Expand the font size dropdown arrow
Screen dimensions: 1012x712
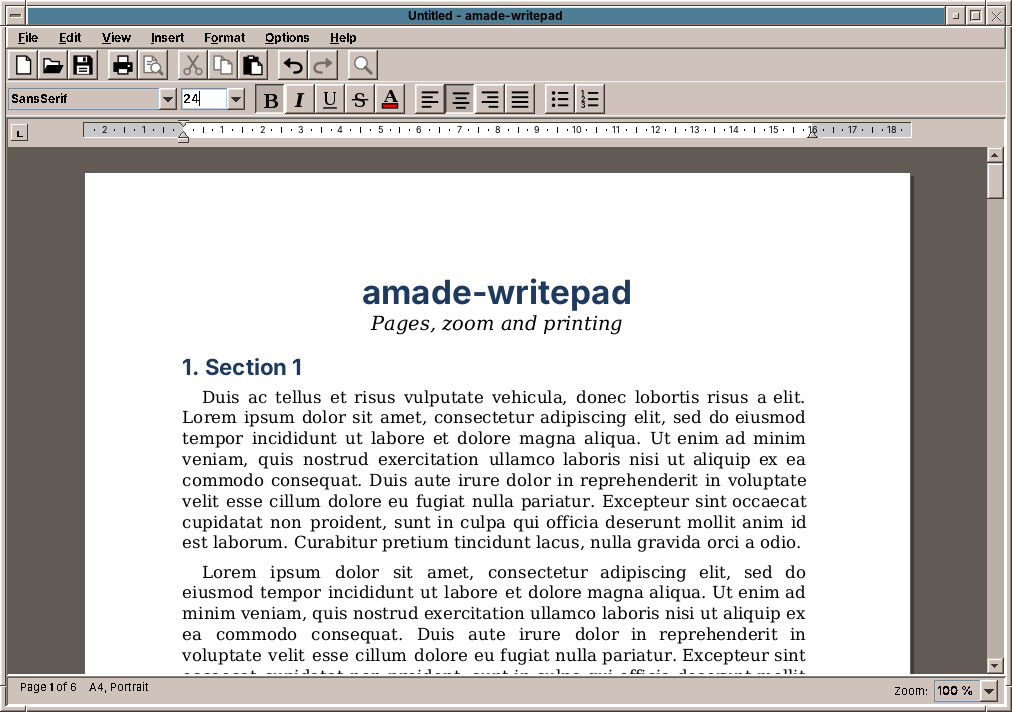(x=236, y=99)
